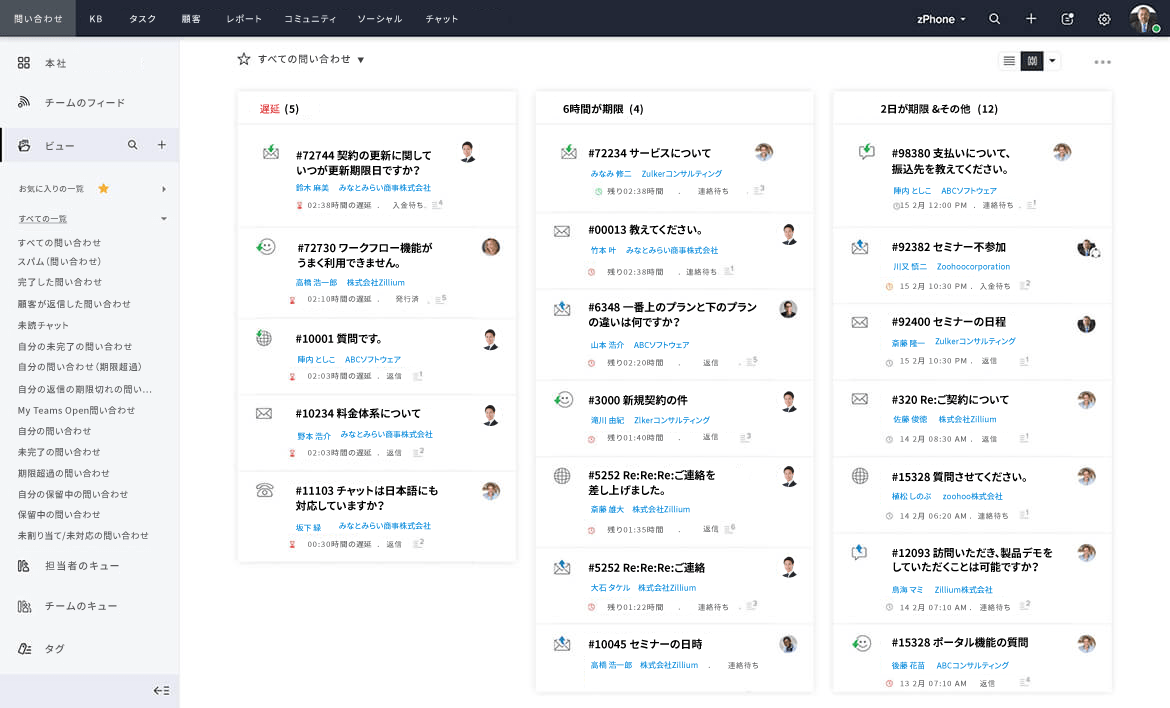Image resolution: width=1170 pixels, height=708 pixels.
Task: Star the すべての問い合わせ view as favorite
Action: (x=243, y=60)
